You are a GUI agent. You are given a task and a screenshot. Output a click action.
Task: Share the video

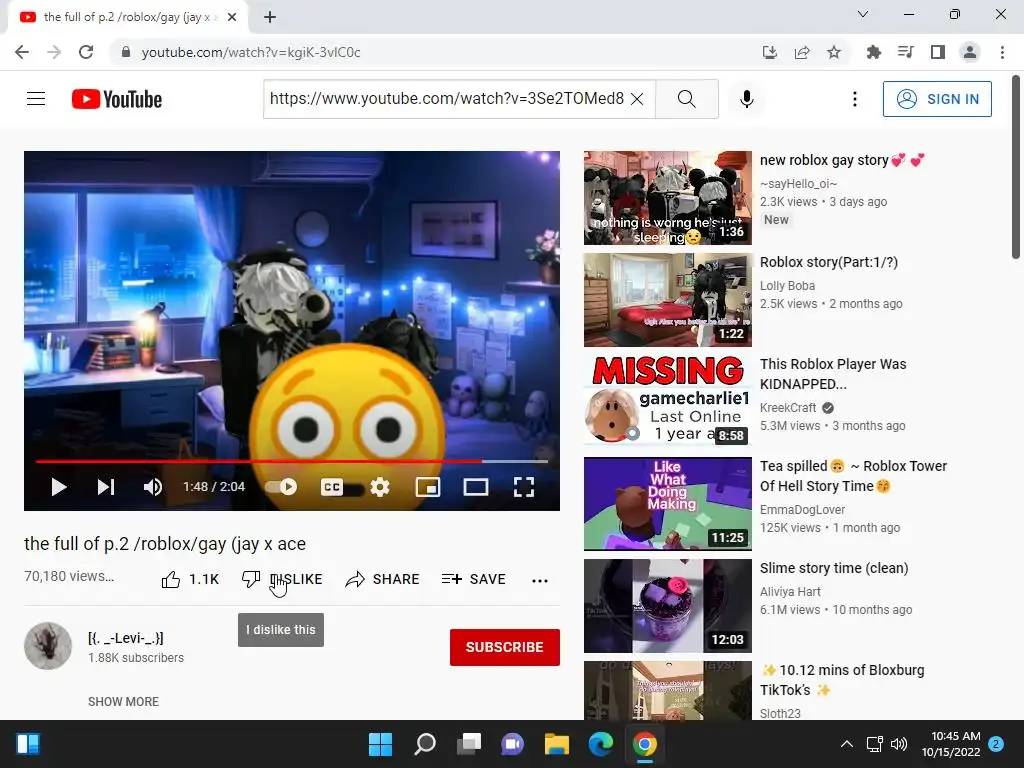[x=383, y=579]
